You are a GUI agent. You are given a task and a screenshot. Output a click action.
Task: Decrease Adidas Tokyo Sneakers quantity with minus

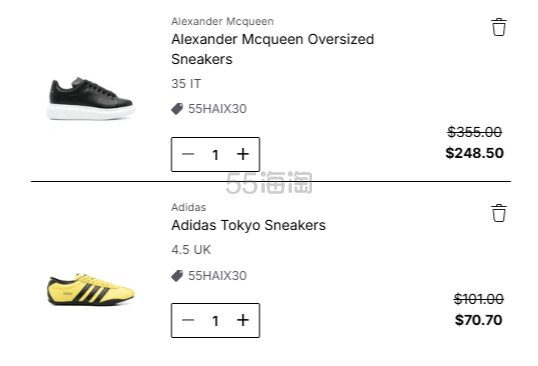pyautogui.click(x=188, y=320)
